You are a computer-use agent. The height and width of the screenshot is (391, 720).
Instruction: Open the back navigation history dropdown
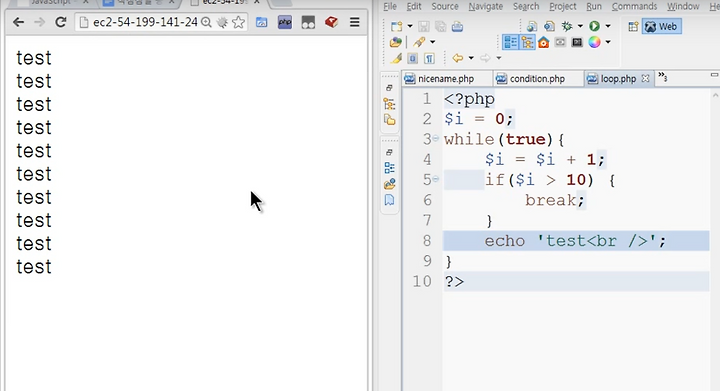pyautogui.click(x=471, y=58)
